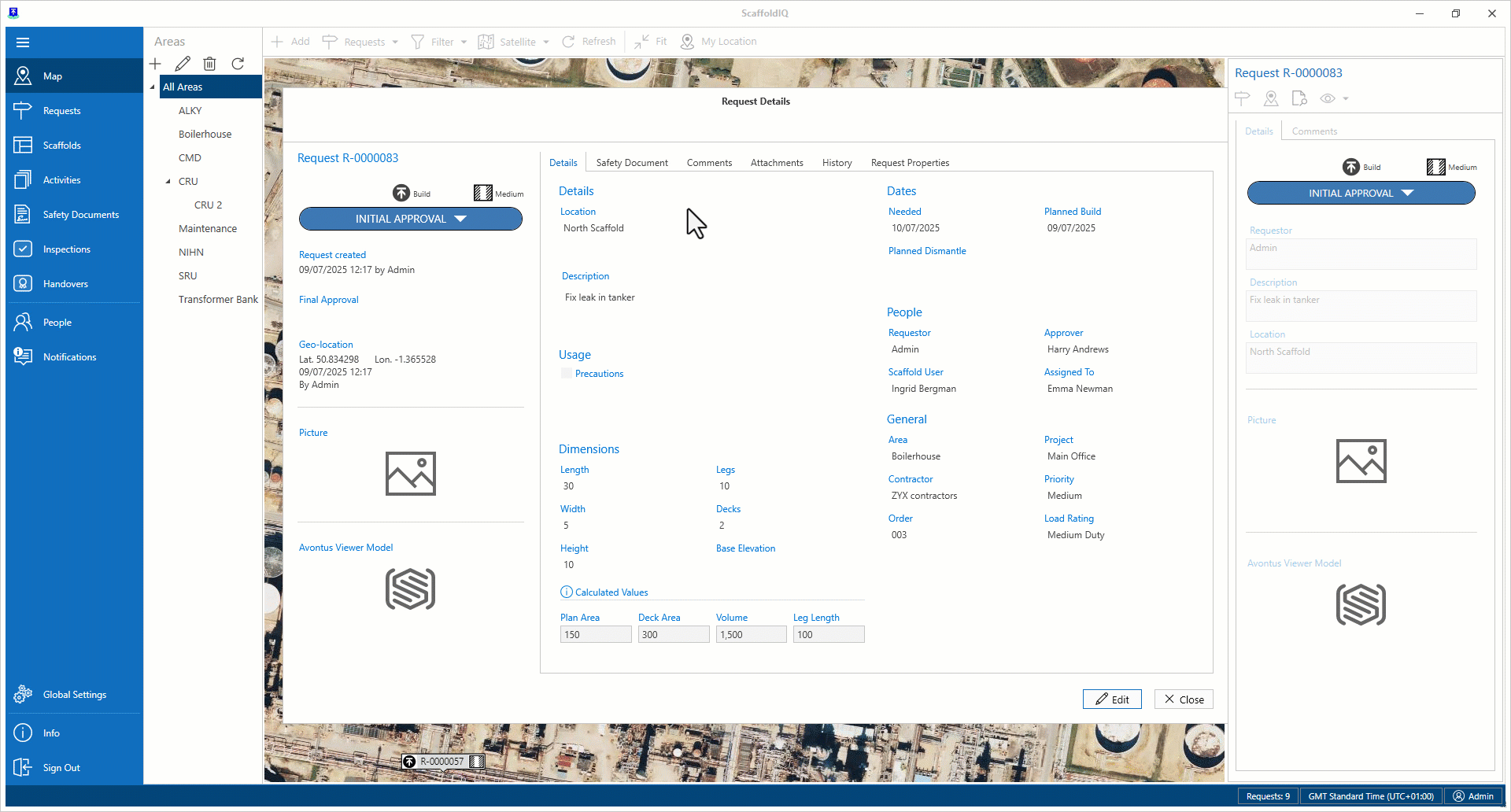Open Notifications in sidebar

[69, 357]
